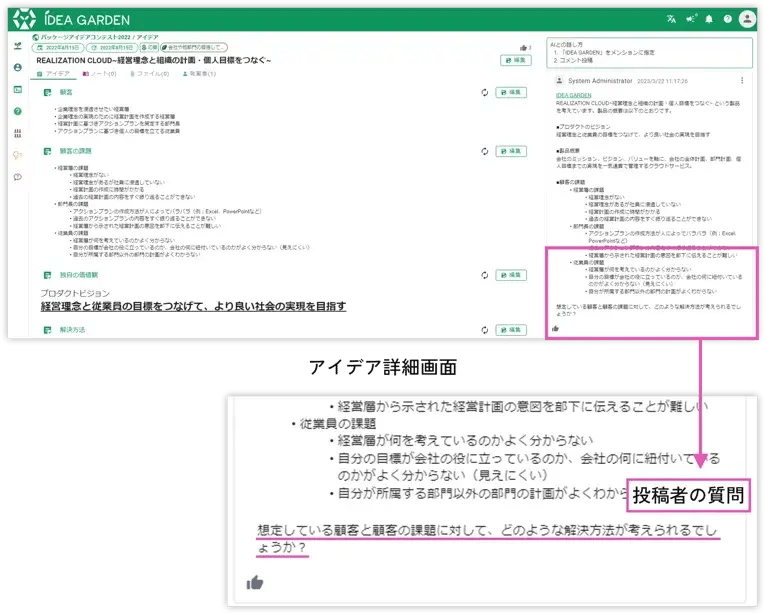Open the three-dot menu on the comment
The height and width of the screenshot is (614, 765).
pyautogui.click(x=742, y=81)
